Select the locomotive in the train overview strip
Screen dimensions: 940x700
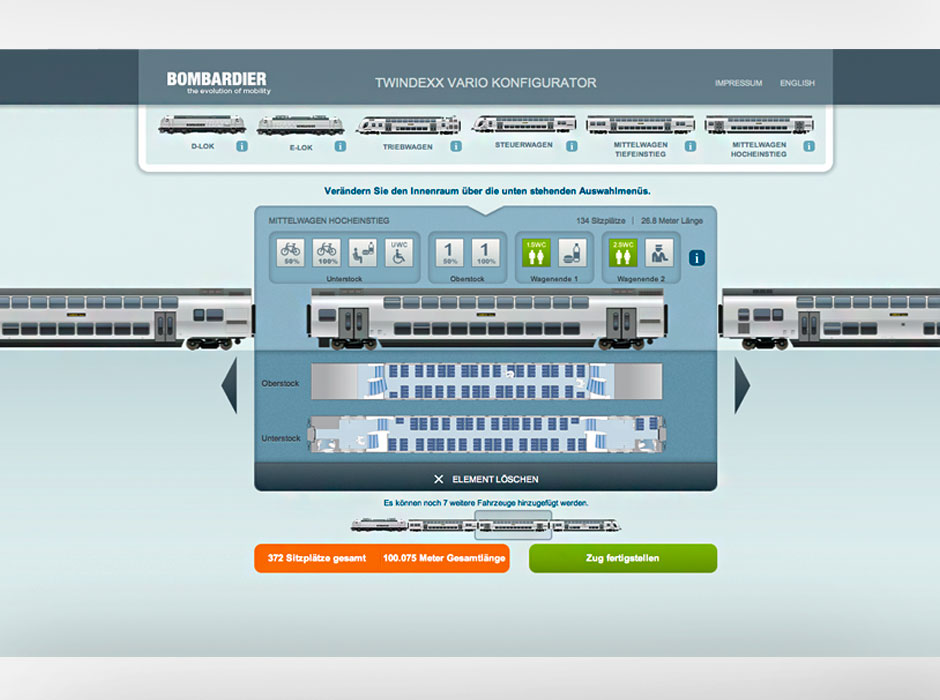379,525
